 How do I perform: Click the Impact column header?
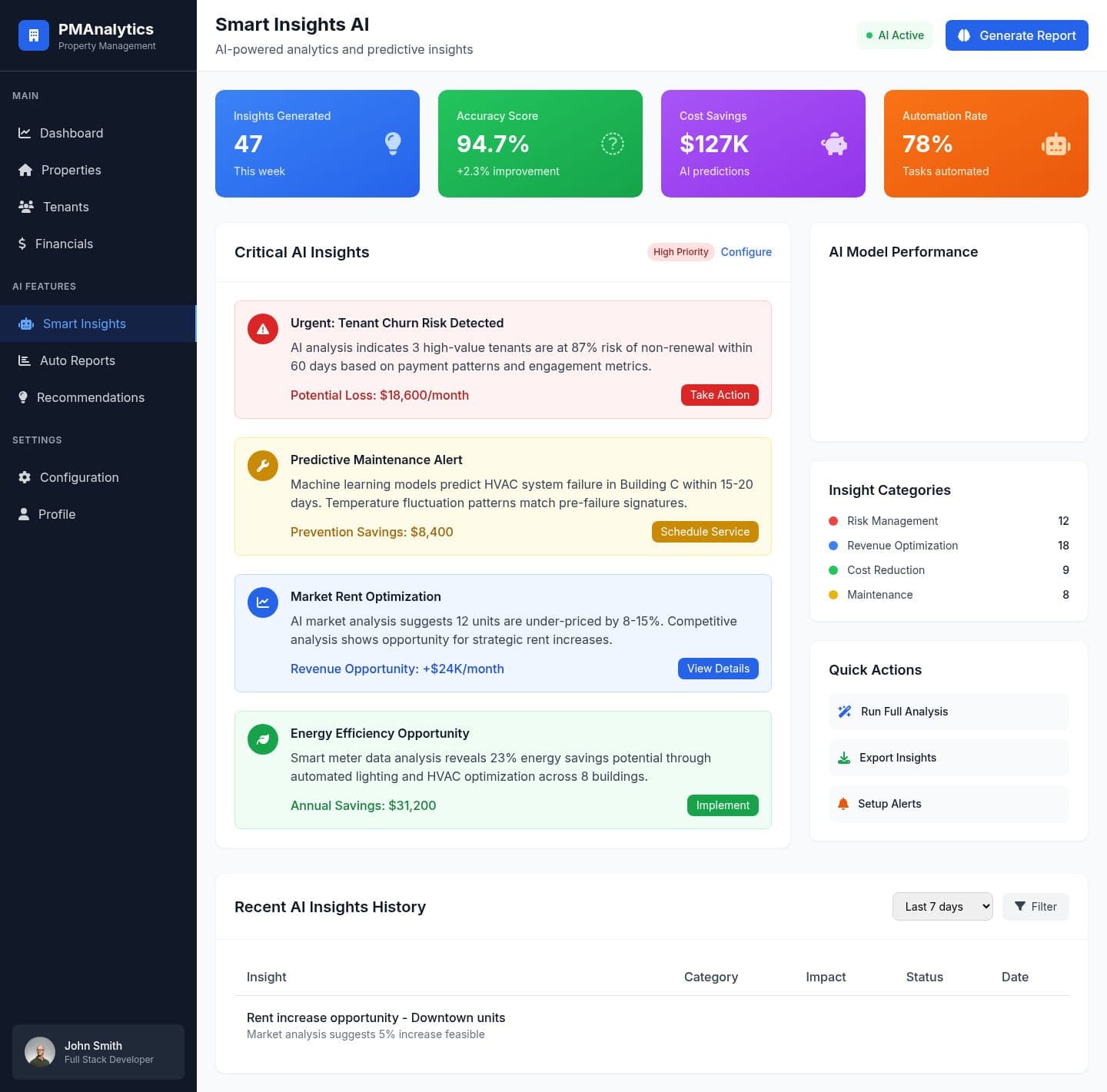(826, 977)
